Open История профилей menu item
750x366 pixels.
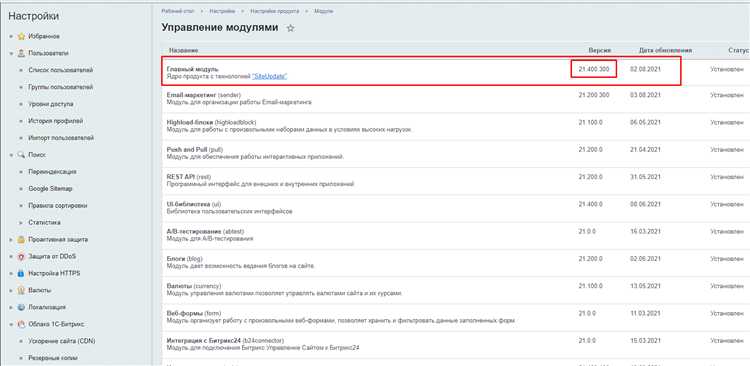pos(55,121)
